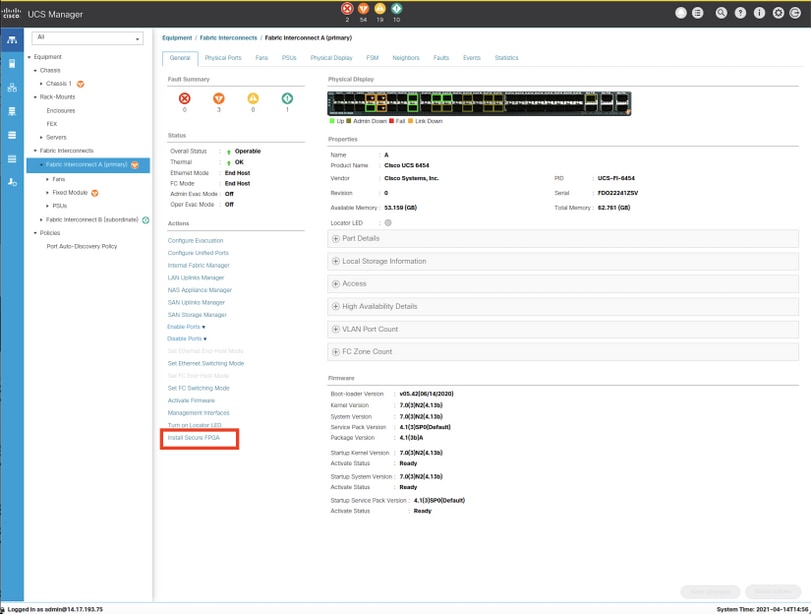
Task: Open the Servers icon in left sidebar
Action: pyautogui.click(x=11, y=64)
